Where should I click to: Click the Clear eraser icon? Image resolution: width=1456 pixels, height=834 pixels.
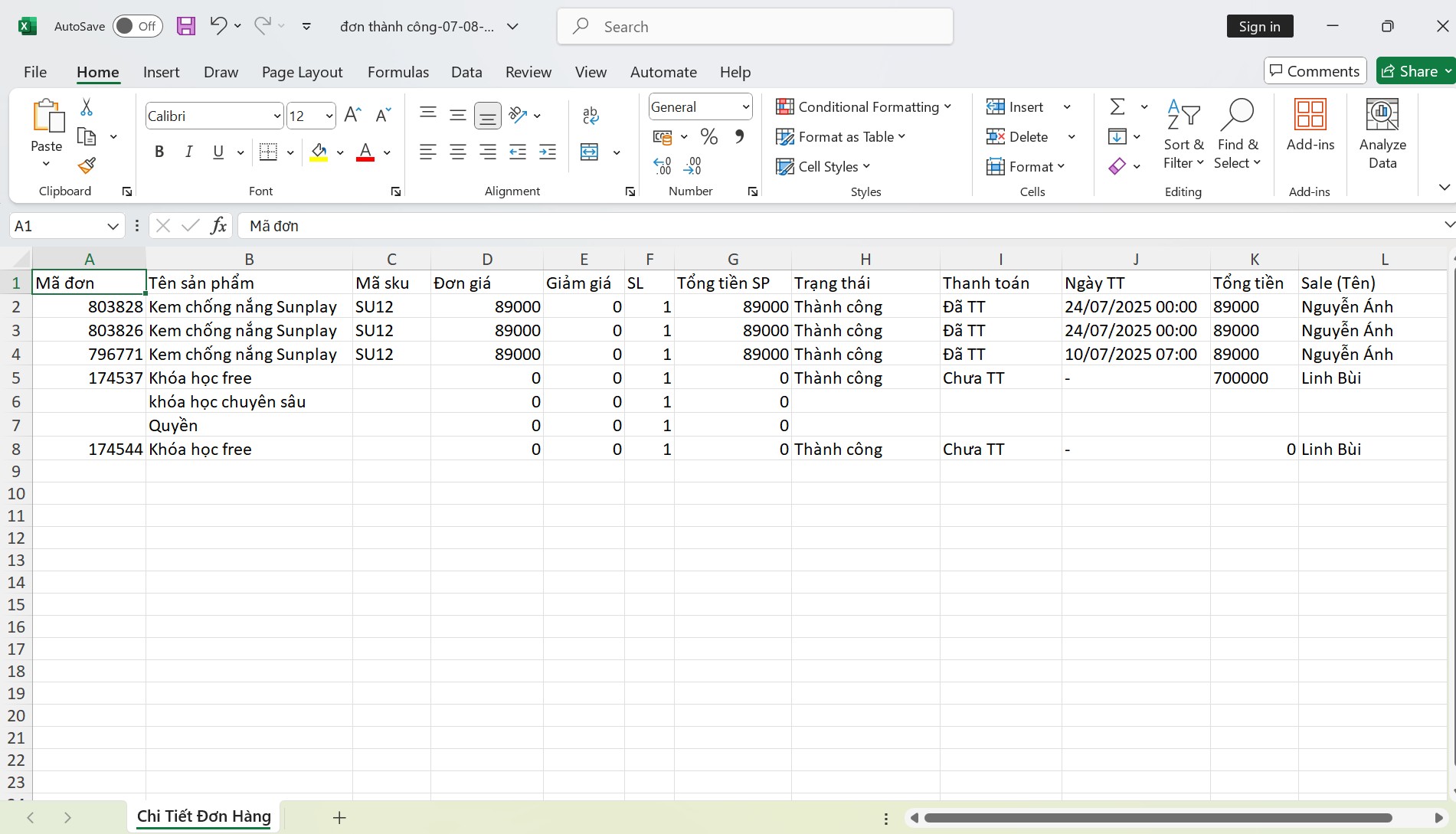tap(1117, 166)
